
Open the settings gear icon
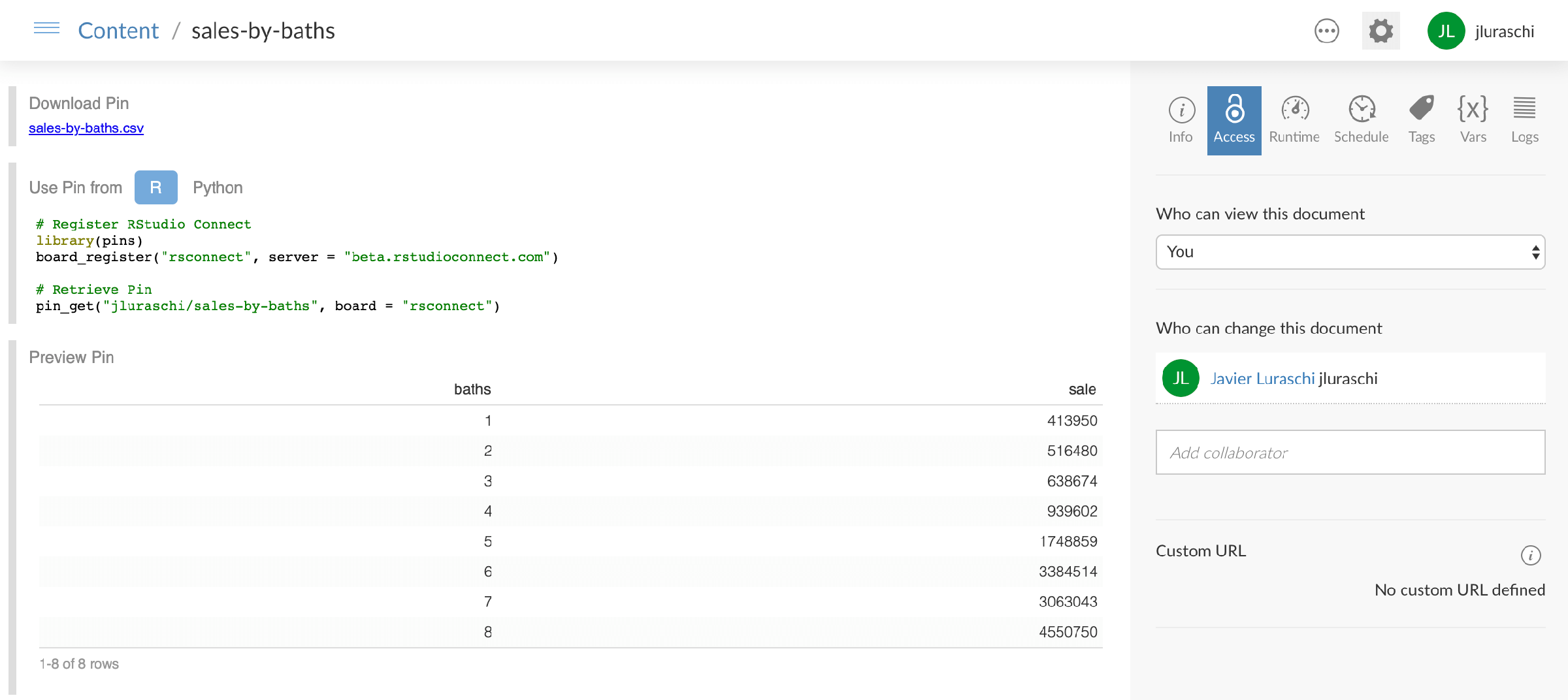point(1380,30)
